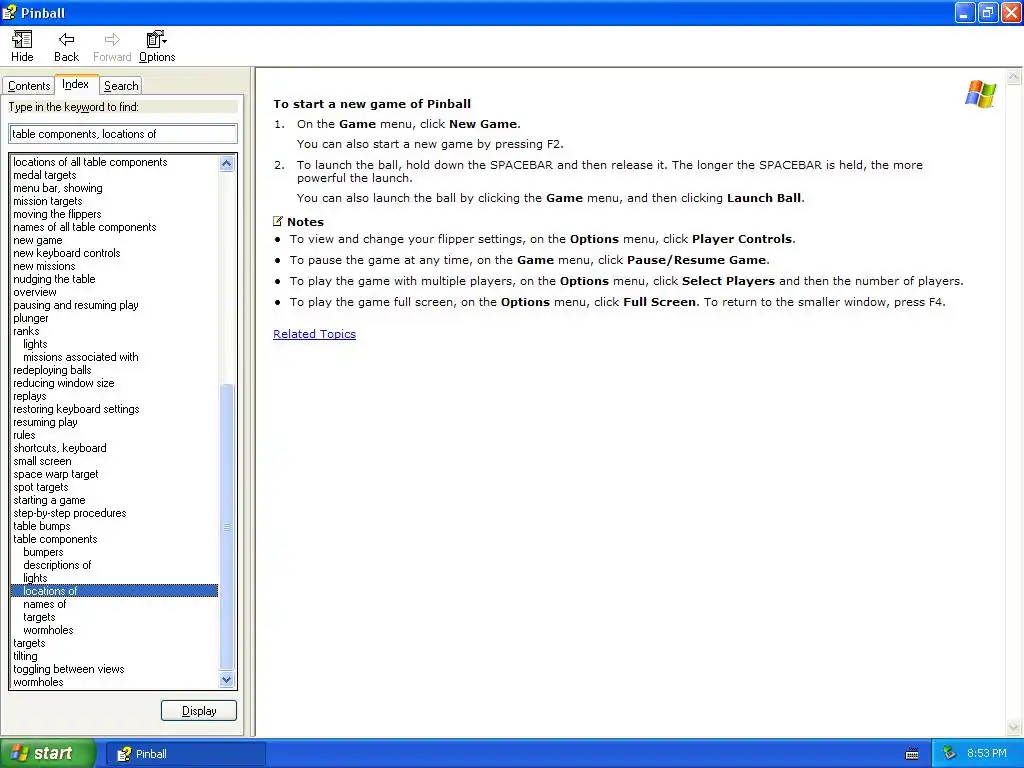Click the Notes notepad icon
The image size is (1024, 768).
[x=278, y=221]
